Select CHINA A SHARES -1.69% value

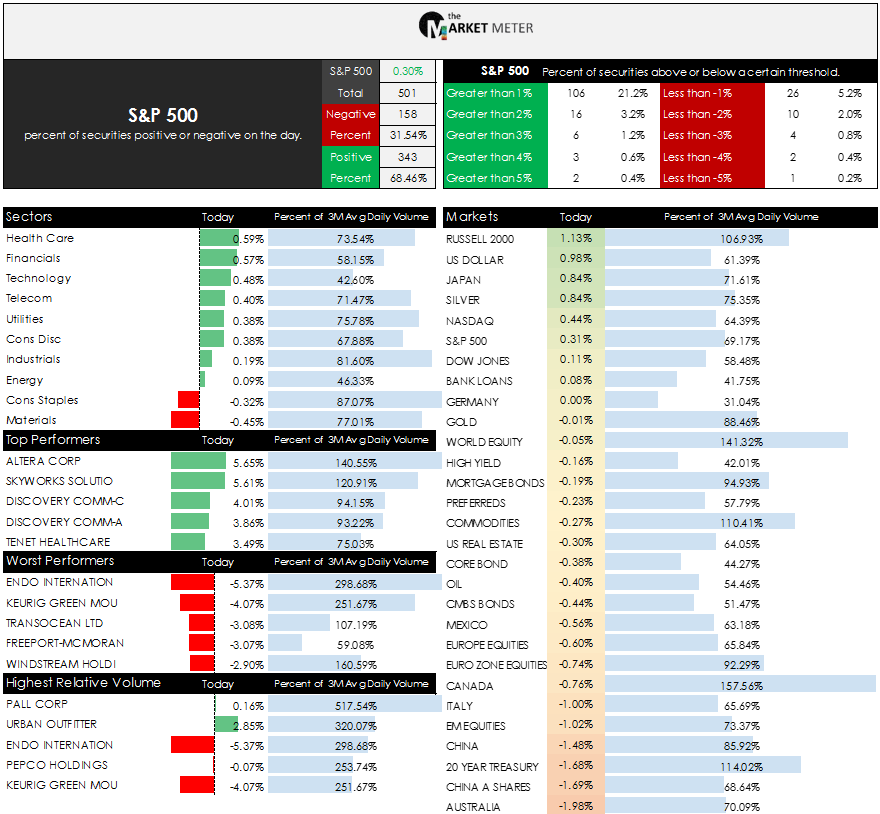click(x=575, y=785)
